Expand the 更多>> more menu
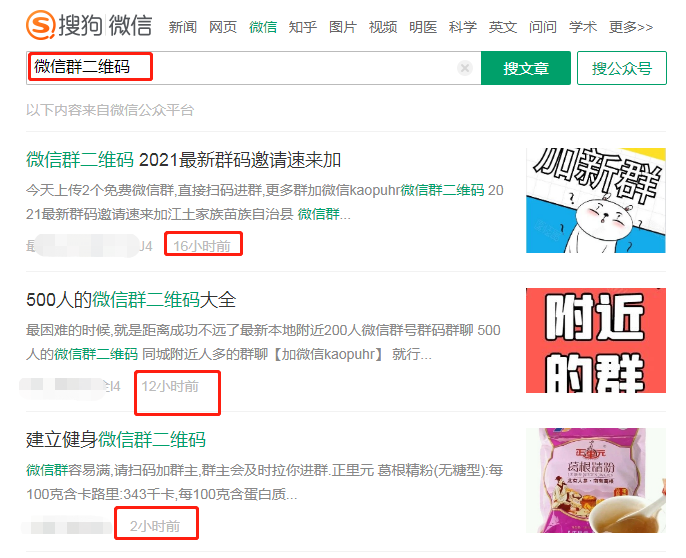Viewport: 686px width, 558px height. [631, 27]
